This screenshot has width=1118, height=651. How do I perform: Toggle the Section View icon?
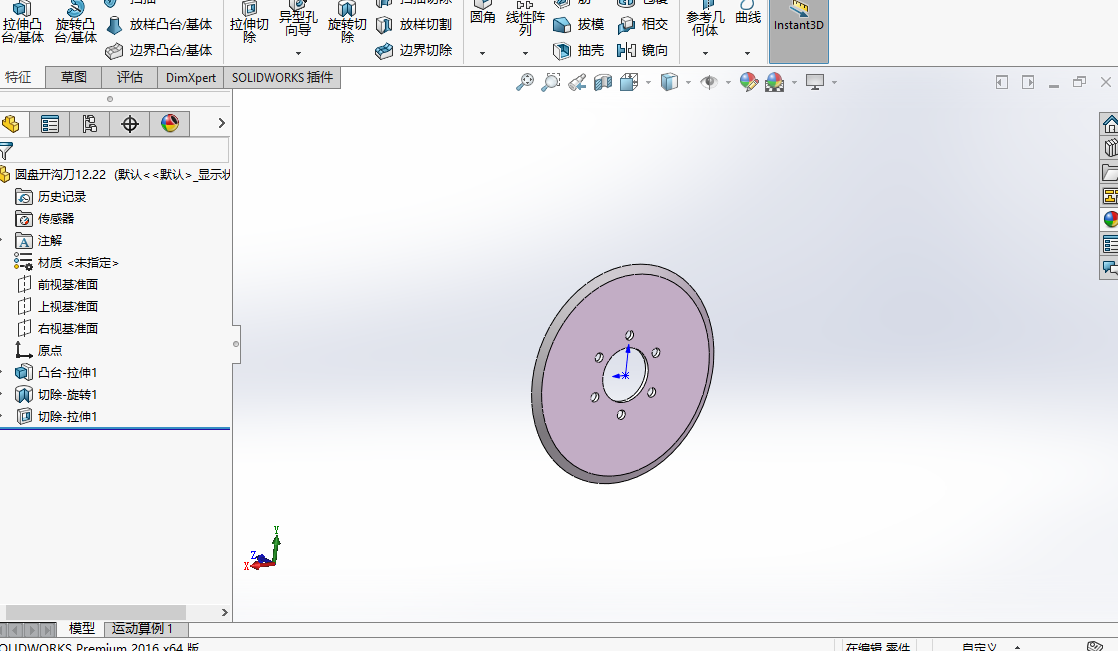603,83
